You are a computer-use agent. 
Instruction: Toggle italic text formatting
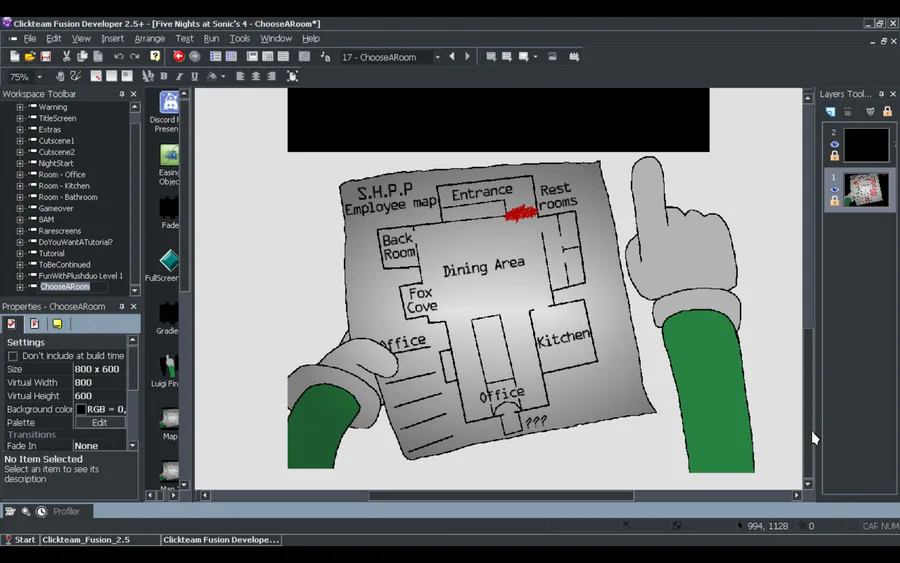pos(179,76)
